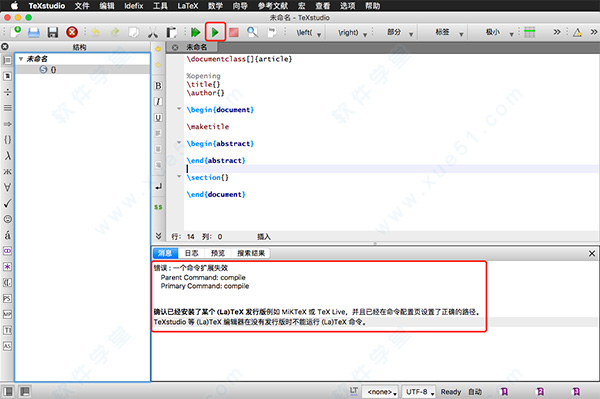Switch to the 搜索结果 tab
The image size is (600, 399).
click(251, 253)
